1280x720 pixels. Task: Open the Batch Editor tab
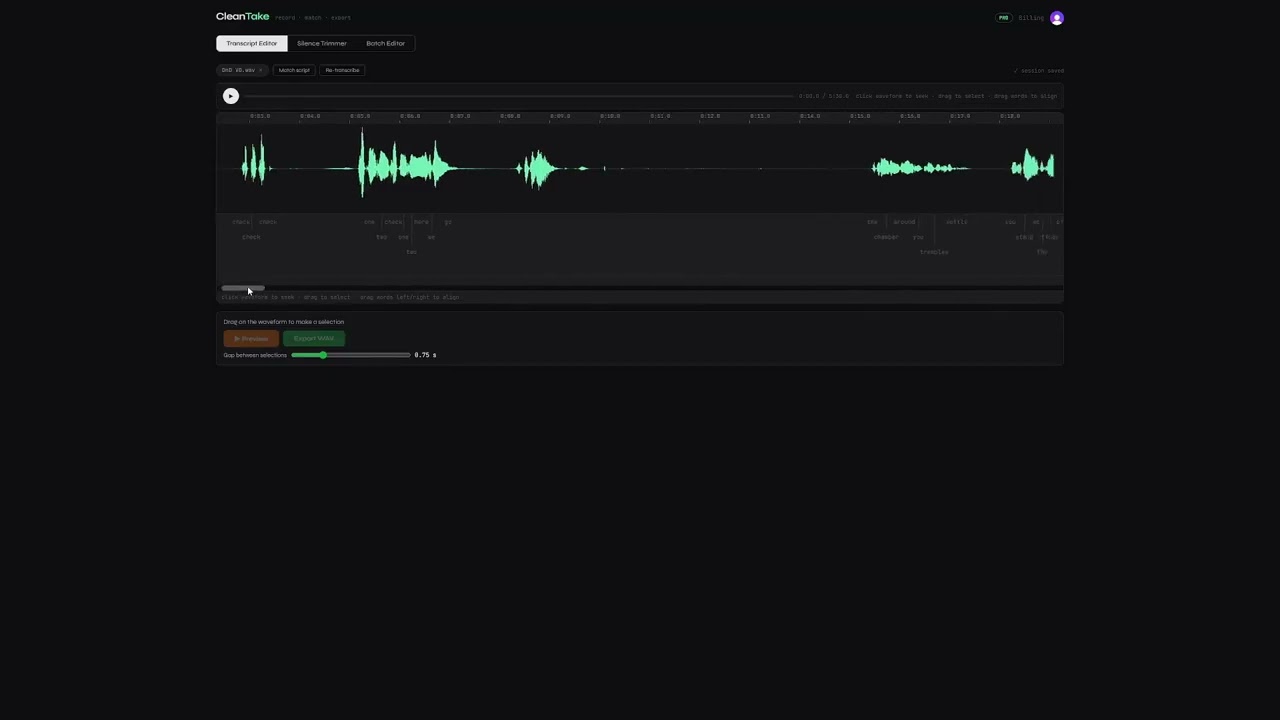385,43
